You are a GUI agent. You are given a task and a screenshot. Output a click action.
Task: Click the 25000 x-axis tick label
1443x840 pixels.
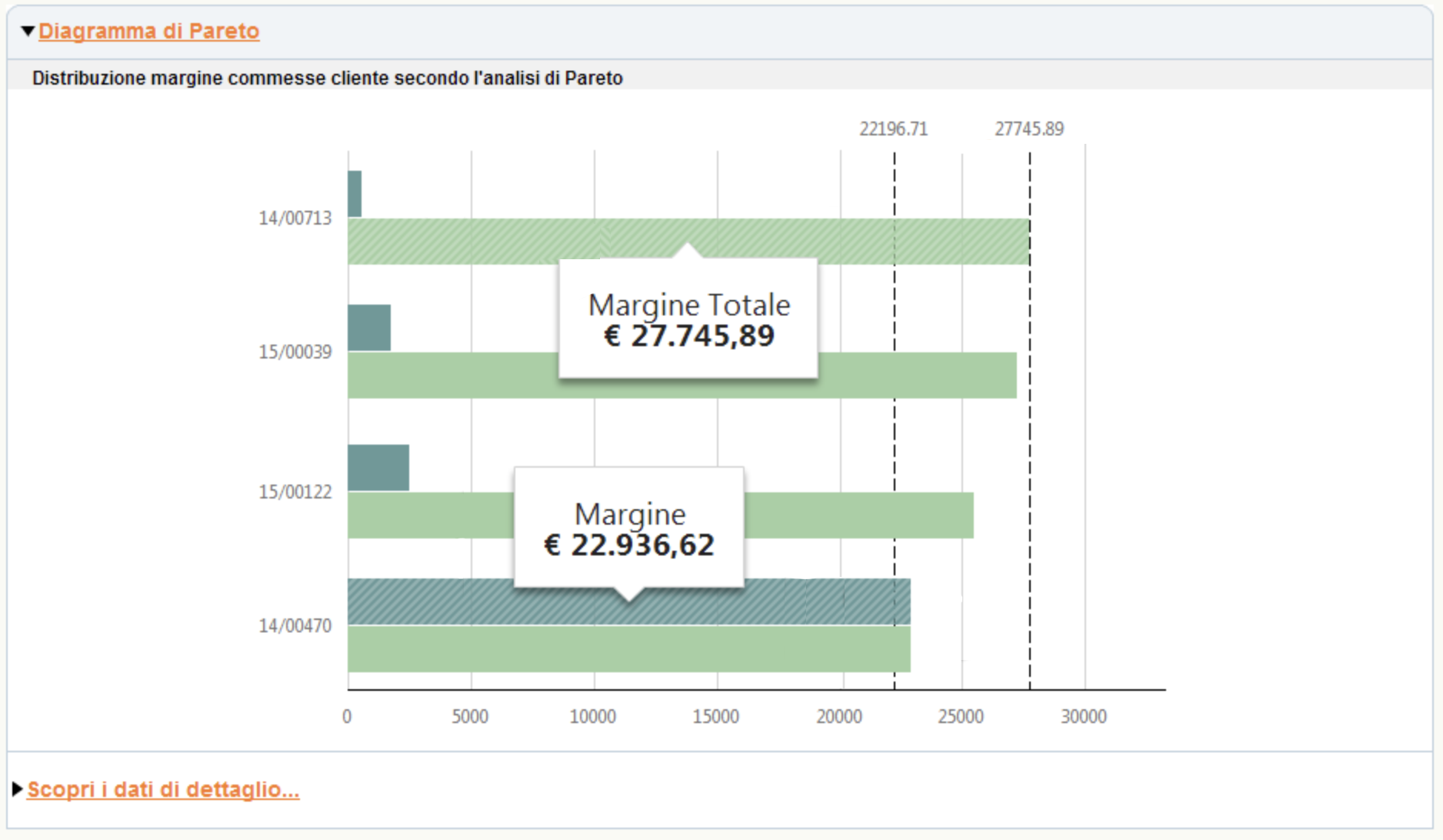coord(961,717)
